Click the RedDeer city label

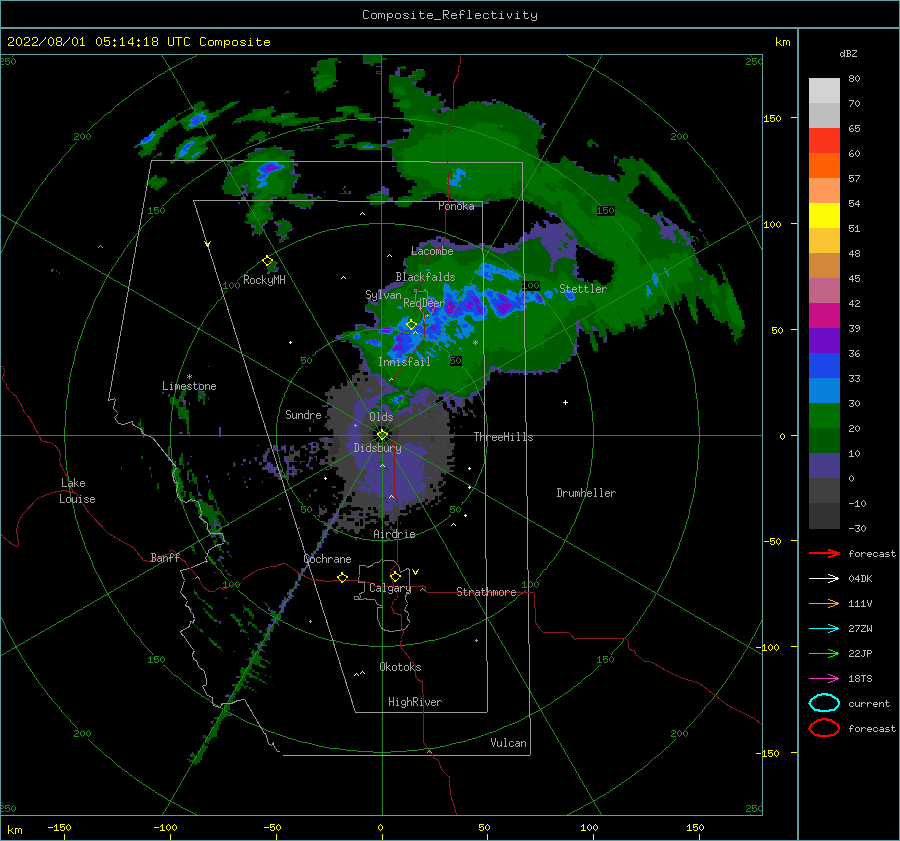424,303
